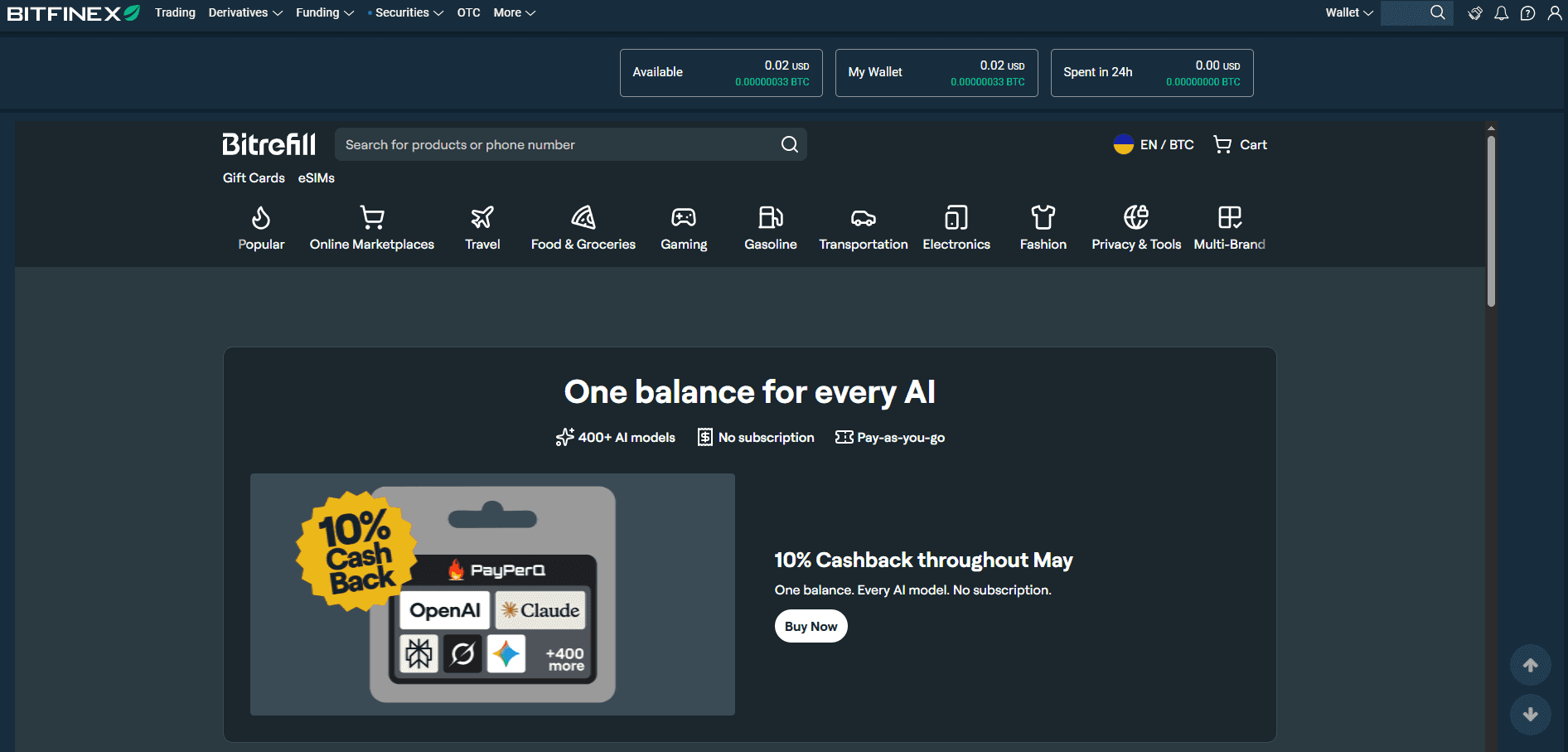Click the '0.00000000 BTC' spent amount
1568x752 pixels.
1203,82
